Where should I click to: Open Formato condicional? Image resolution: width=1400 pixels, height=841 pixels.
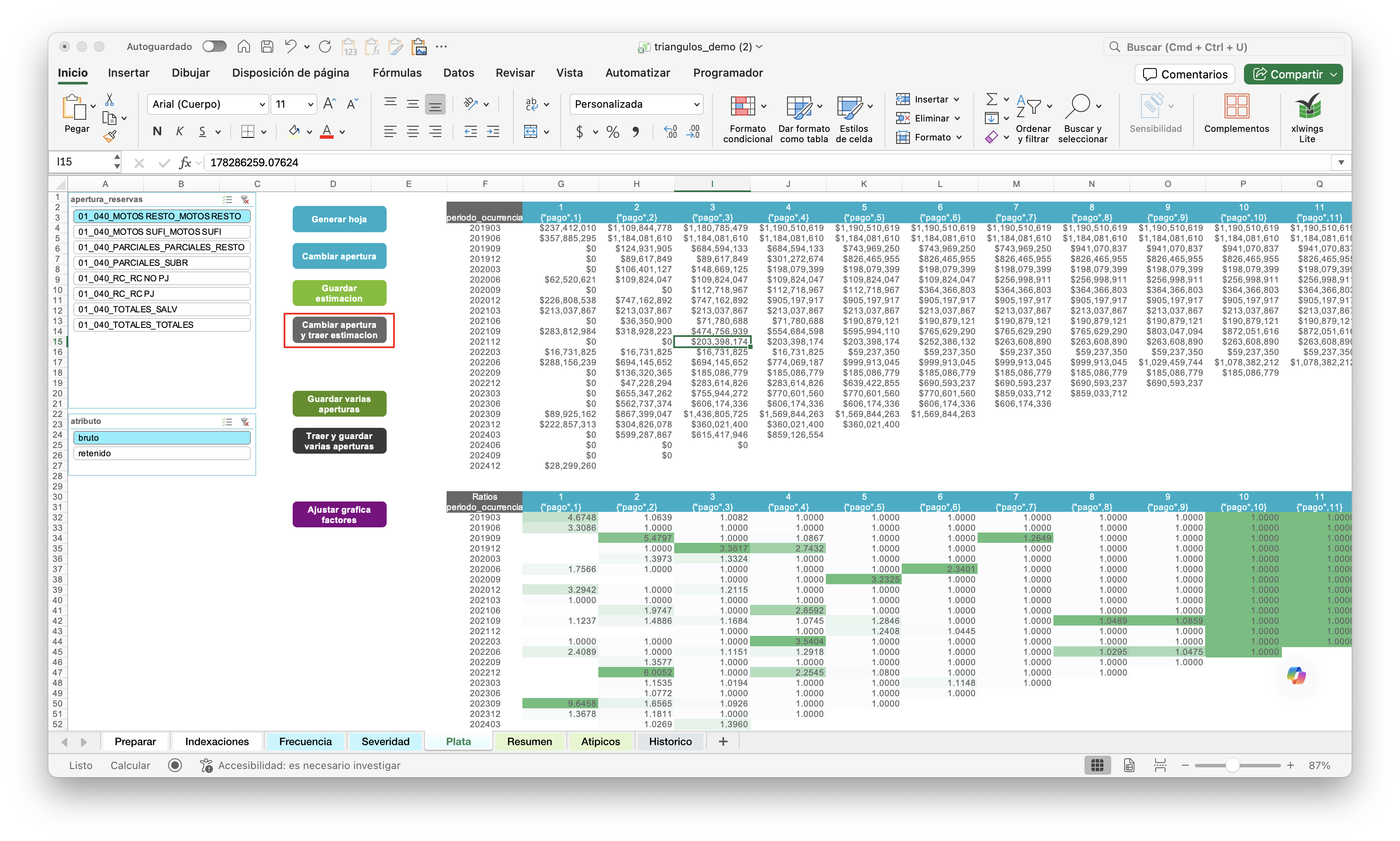tap(747, 119)
